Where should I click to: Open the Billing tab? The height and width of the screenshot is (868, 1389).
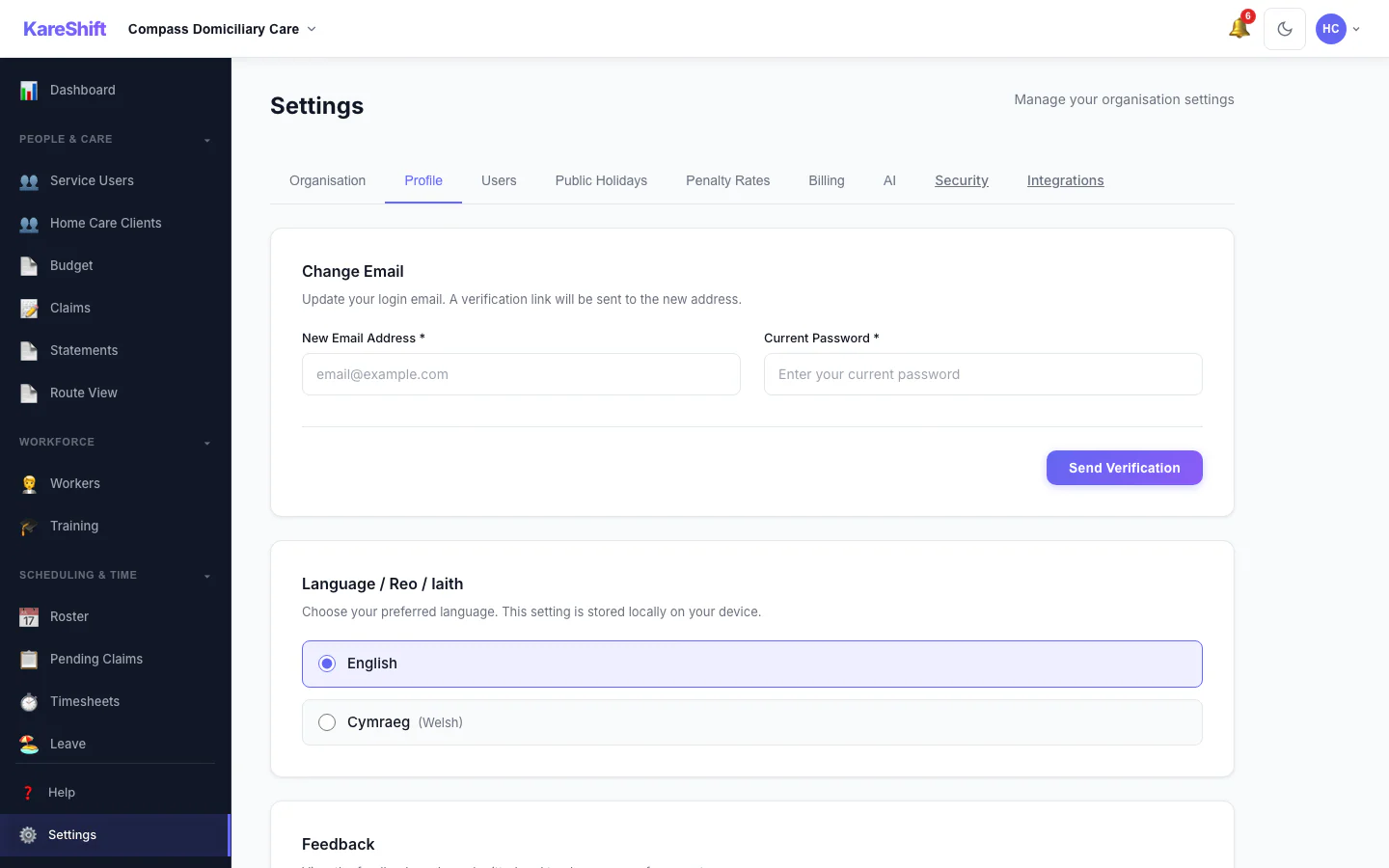[827, 180]
